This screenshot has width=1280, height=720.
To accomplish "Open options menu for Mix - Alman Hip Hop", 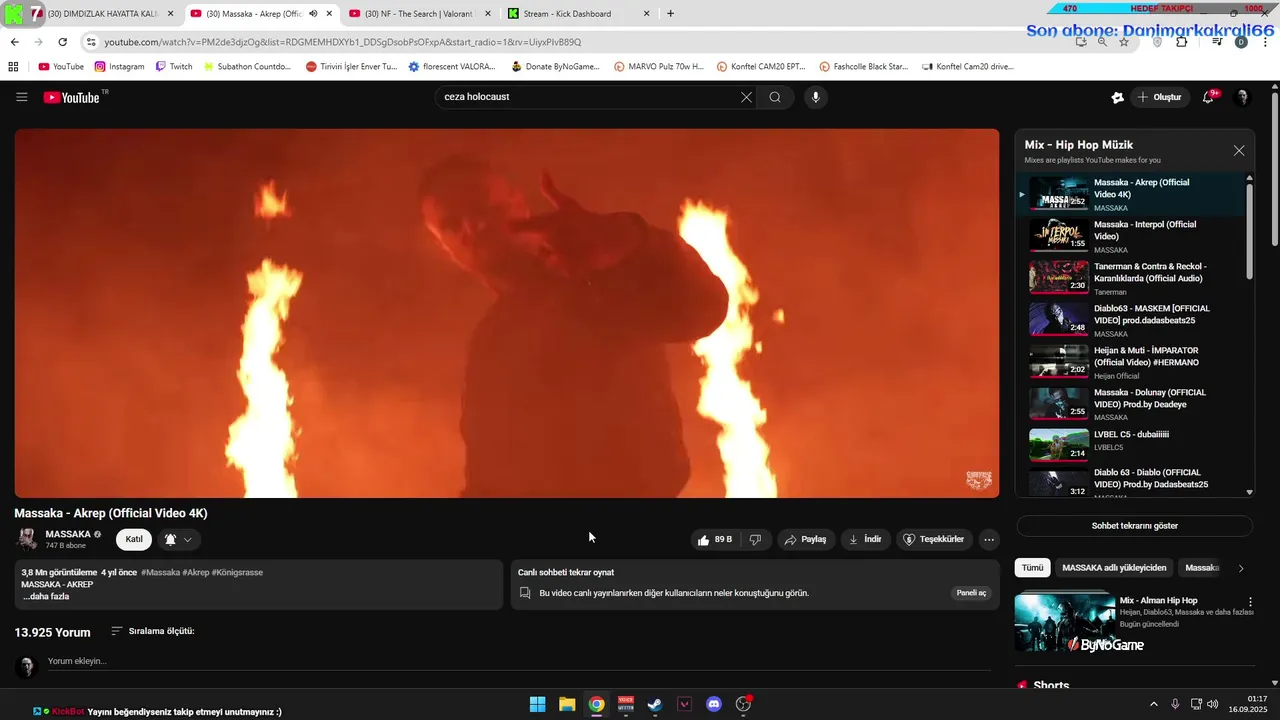I will point(1250,602).
